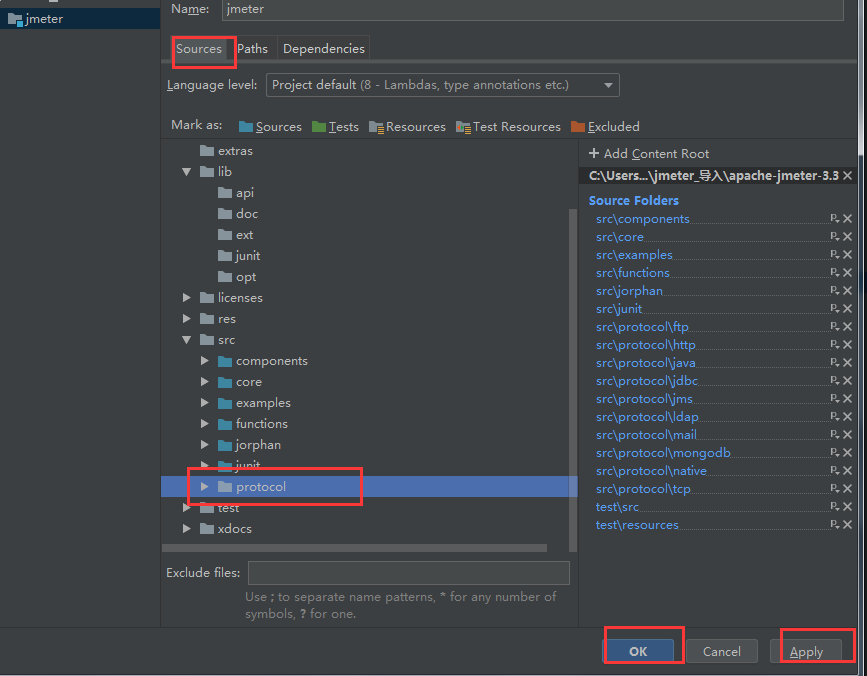The image size is (867, 676).
Task: Unmark src\protocol\mongodb source folder with X
Action: point(847,453)
